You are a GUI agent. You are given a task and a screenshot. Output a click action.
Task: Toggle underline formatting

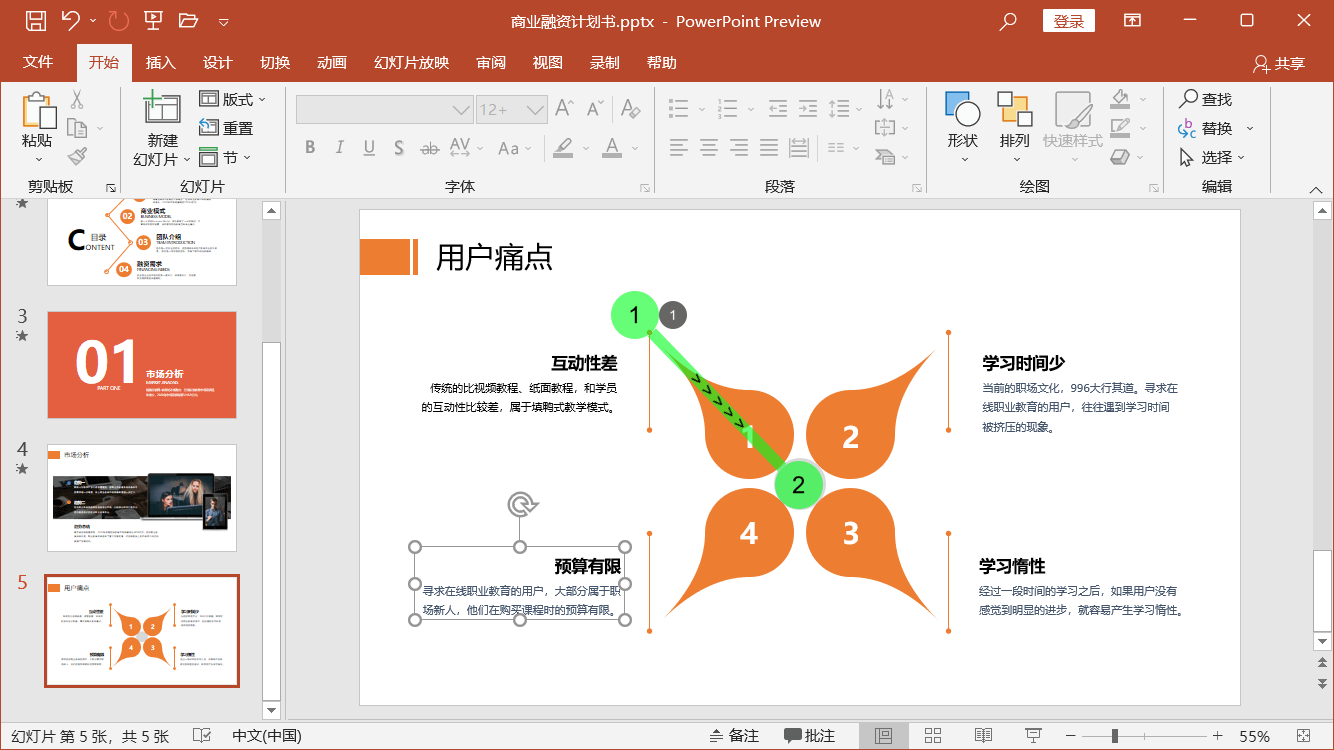click(368, 147)
